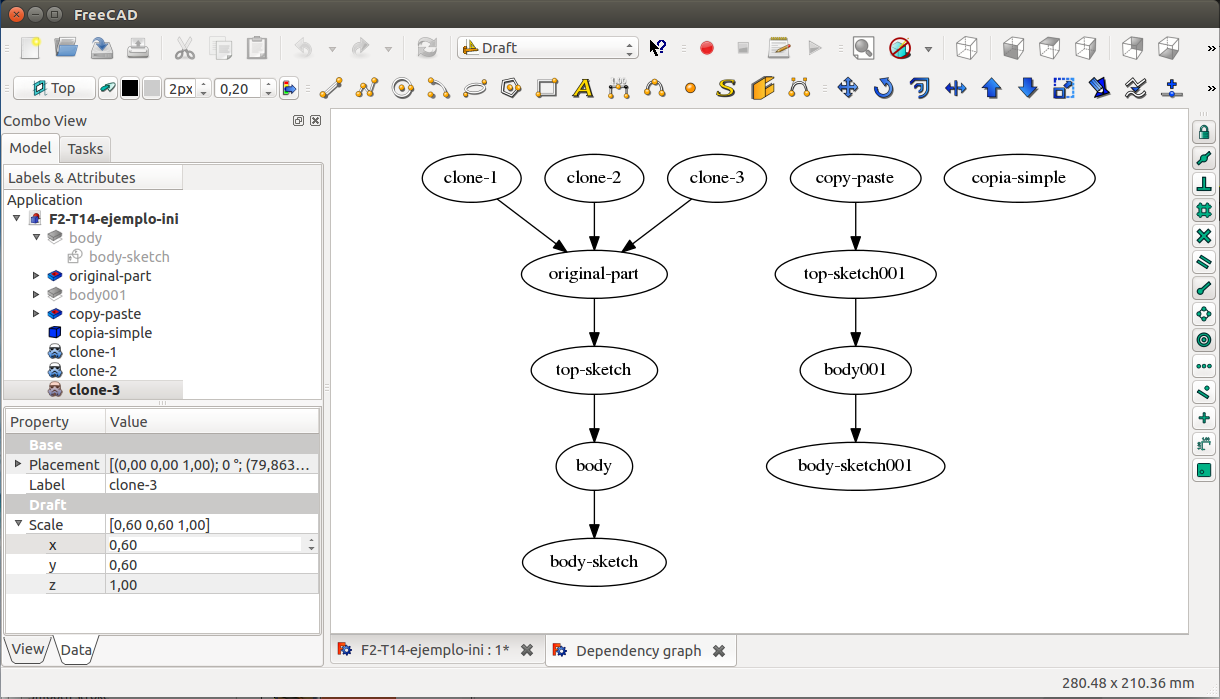Click the Fit All zoom icon
1220x699 pixels.
coord(863,48)
